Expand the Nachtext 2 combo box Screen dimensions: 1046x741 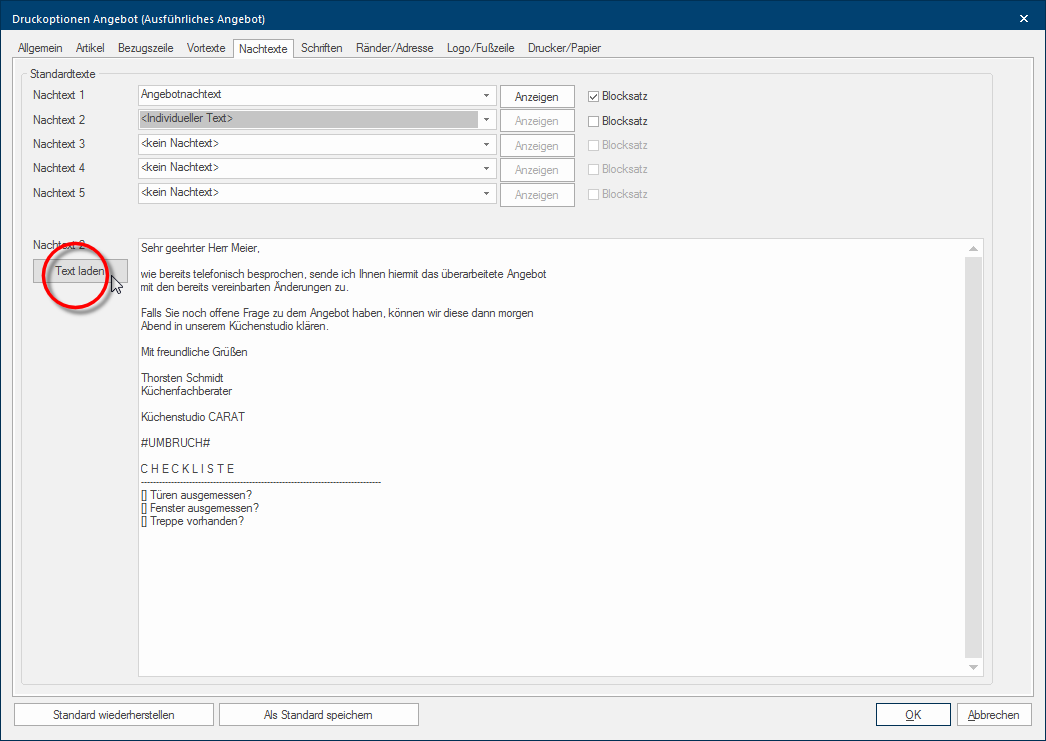pyautogui.click(x=486, y=120)
